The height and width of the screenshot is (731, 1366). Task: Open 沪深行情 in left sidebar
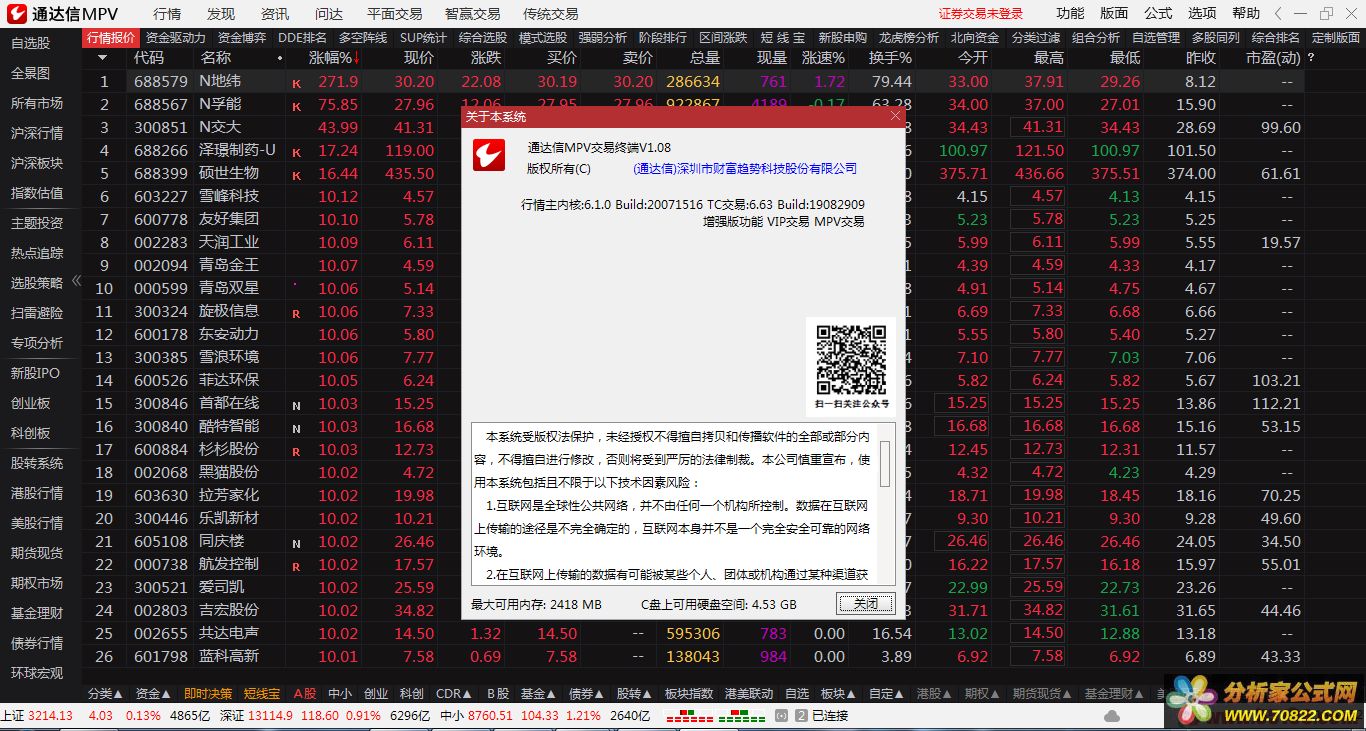point(37,133)
